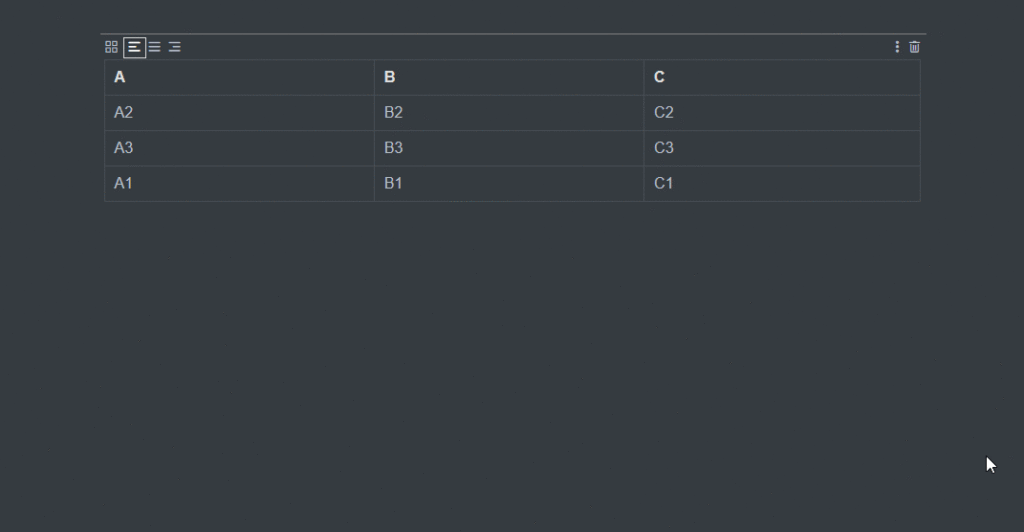Screen dimensions: 1024x532
Task: Select the align right icon
Action: click(x=174, y=47)
